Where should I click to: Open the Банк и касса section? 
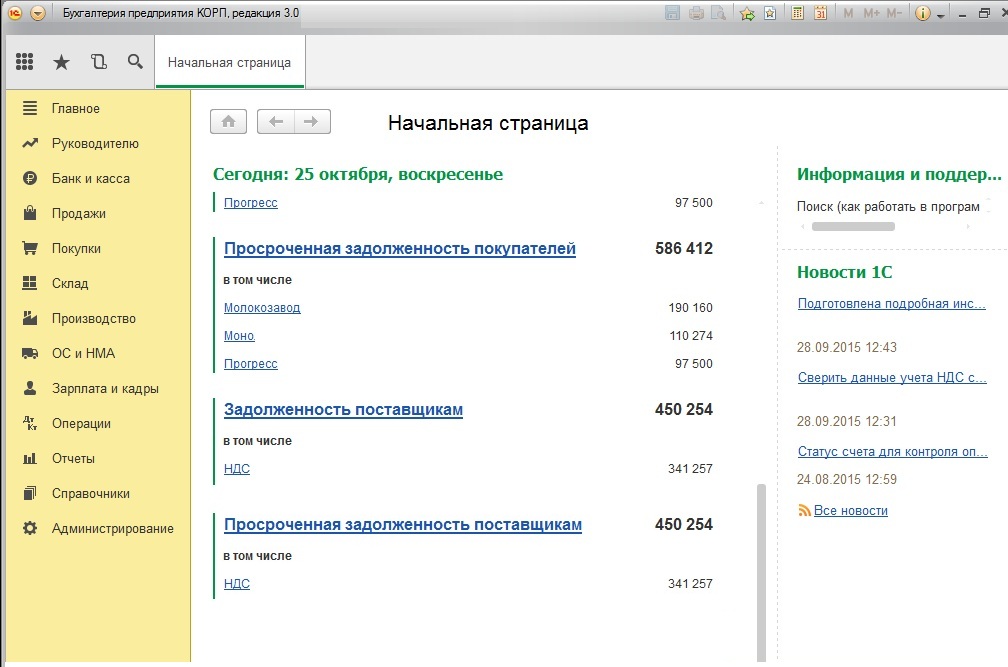point(91,179)
